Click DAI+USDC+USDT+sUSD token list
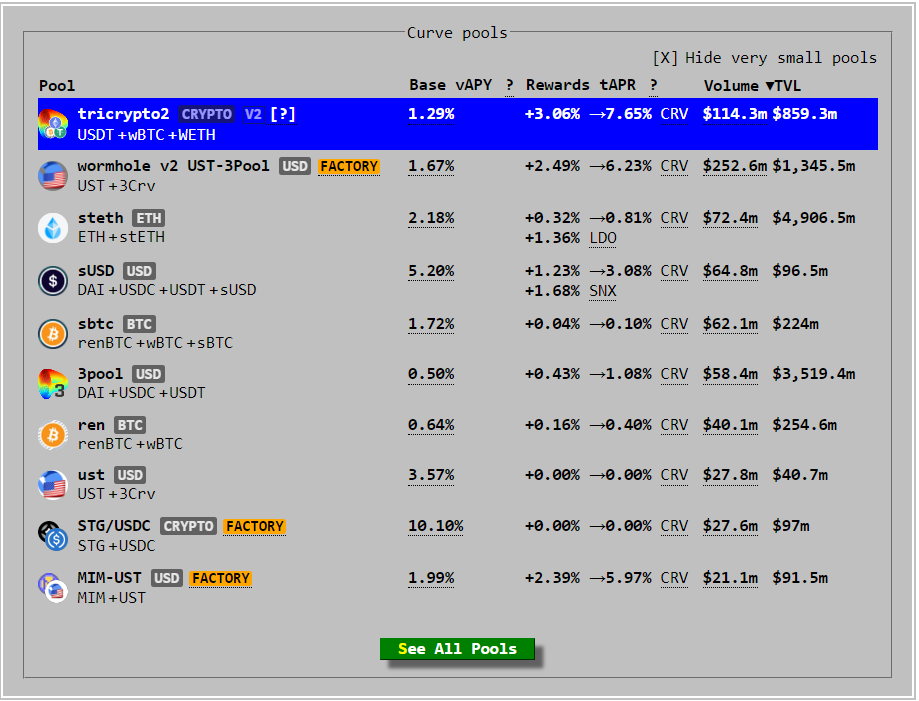Viewport: 919px width, 701px height. tap(167, 290)
